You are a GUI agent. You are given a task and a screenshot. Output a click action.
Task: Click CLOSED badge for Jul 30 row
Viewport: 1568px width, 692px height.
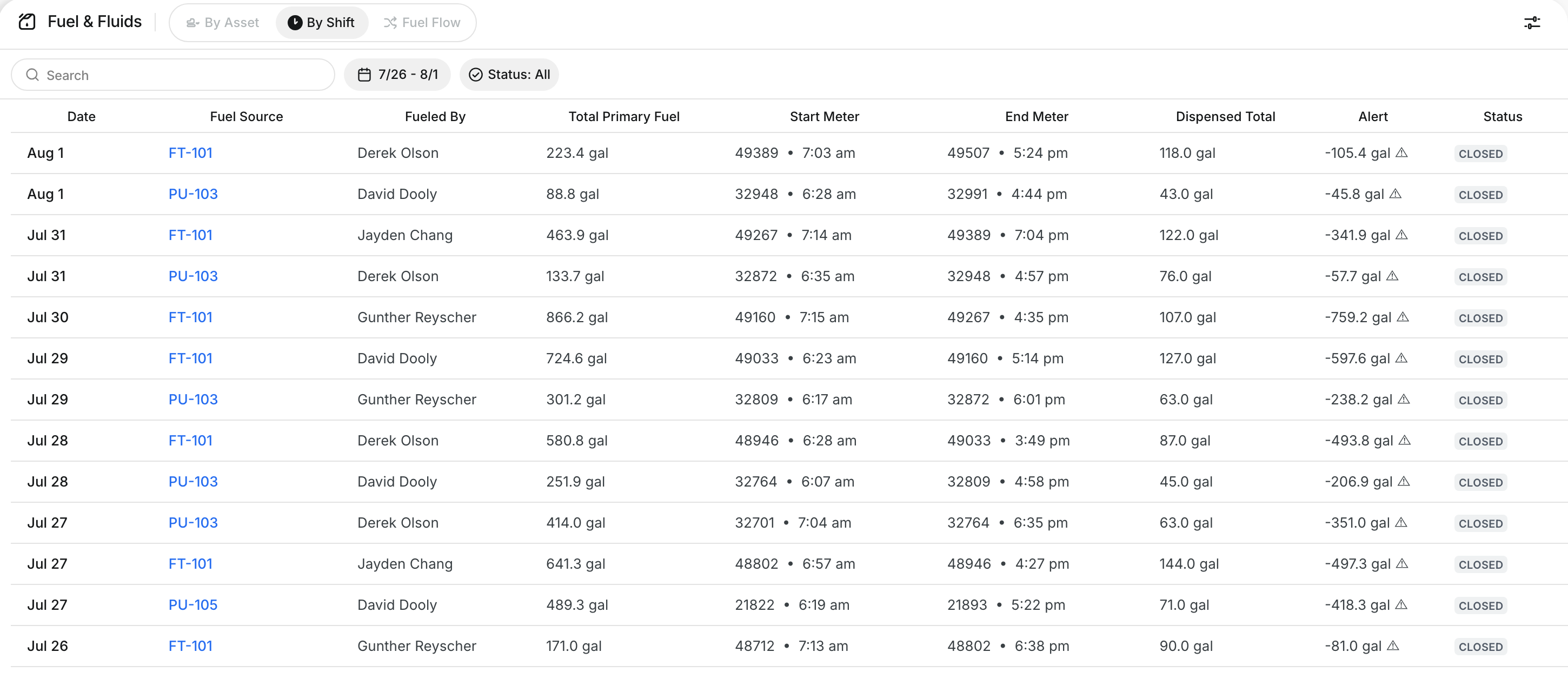coord(1480,318)
